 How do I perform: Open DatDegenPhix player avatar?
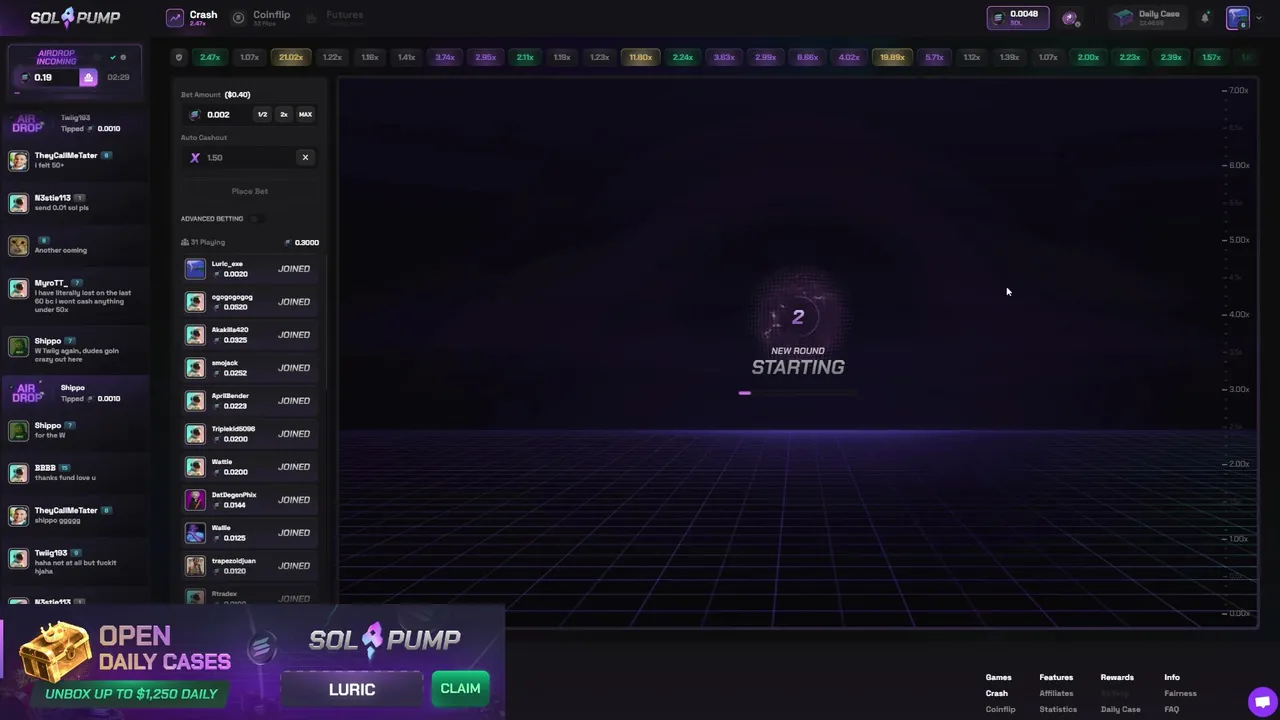click(195, 499)
